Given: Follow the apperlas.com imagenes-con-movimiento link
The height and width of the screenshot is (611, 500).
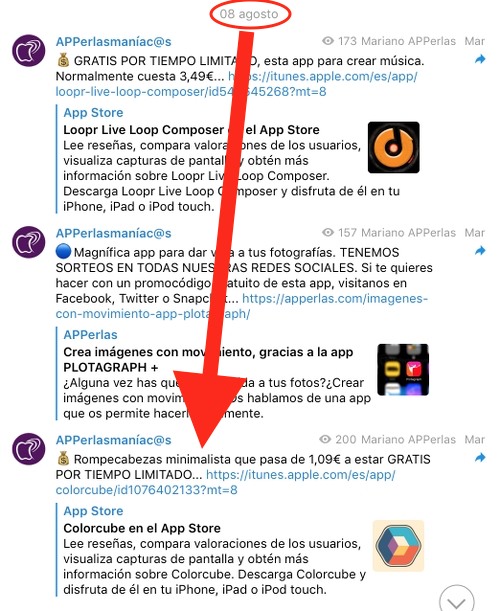Looking at the screenshot, I should (x=242, y=306).
